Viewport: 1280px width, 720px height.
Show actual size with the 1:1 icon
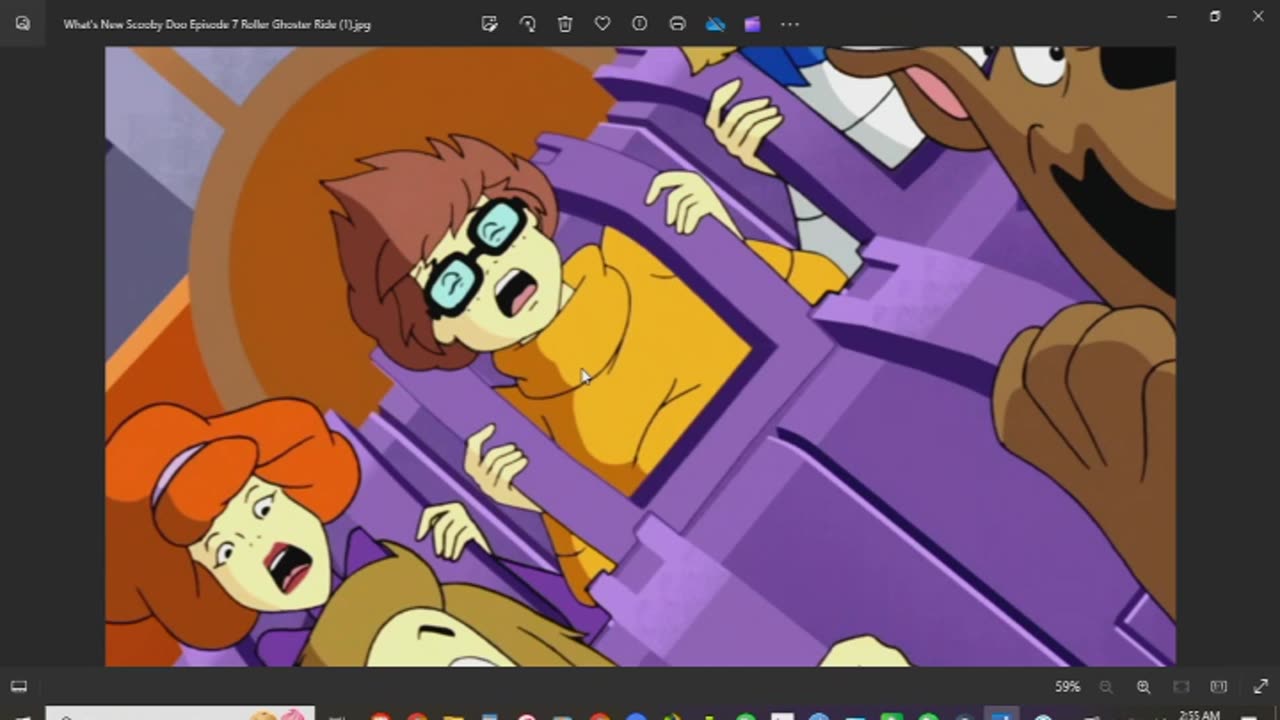[x=1218, y=686]
